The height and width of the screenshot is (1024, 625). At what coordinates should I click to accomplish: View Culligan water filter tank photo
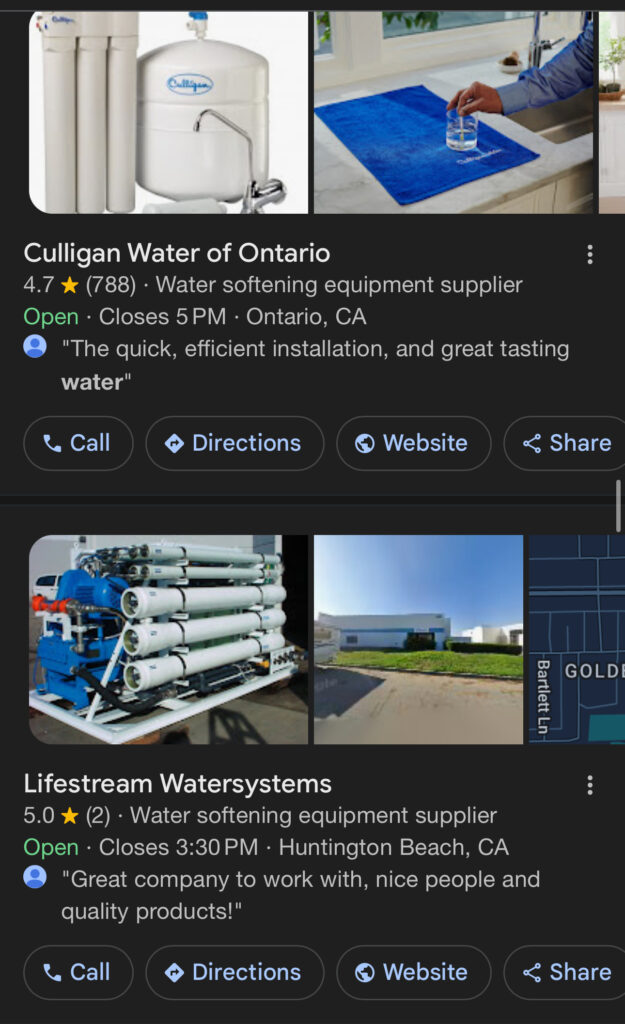[168, 110]
